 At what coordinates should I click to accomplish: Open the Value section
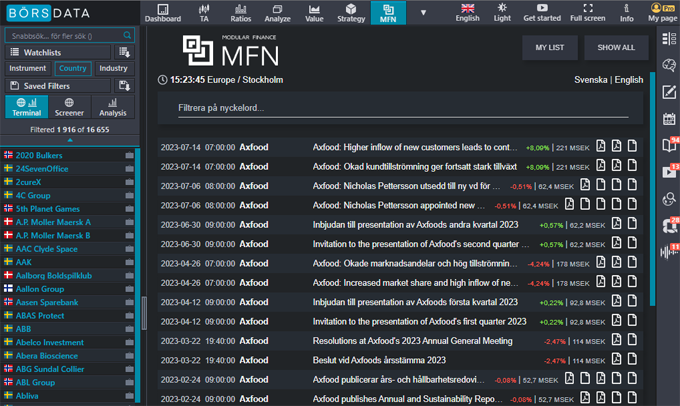314,13
